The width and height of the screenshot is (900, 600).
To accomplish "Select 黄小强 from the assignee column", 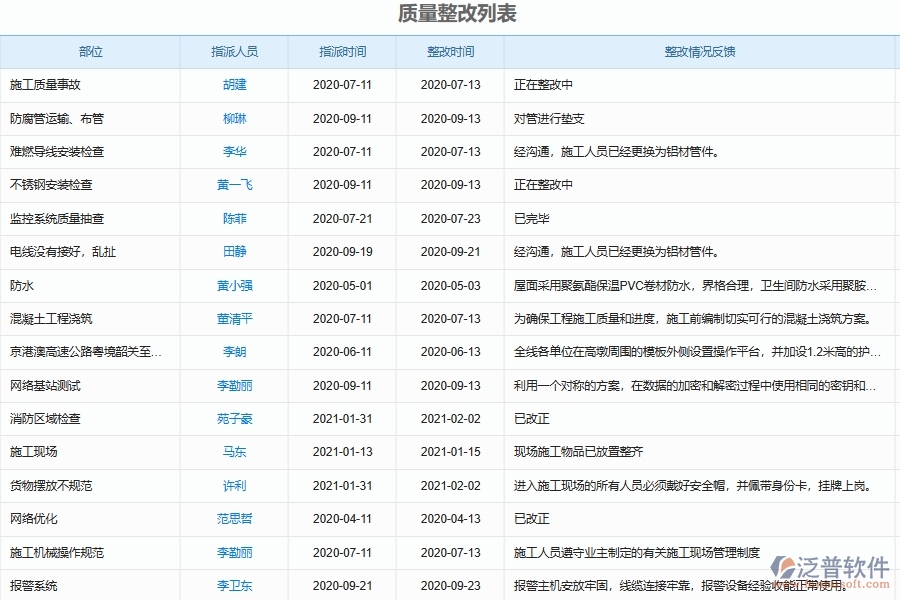I will (x=233, y=285).
